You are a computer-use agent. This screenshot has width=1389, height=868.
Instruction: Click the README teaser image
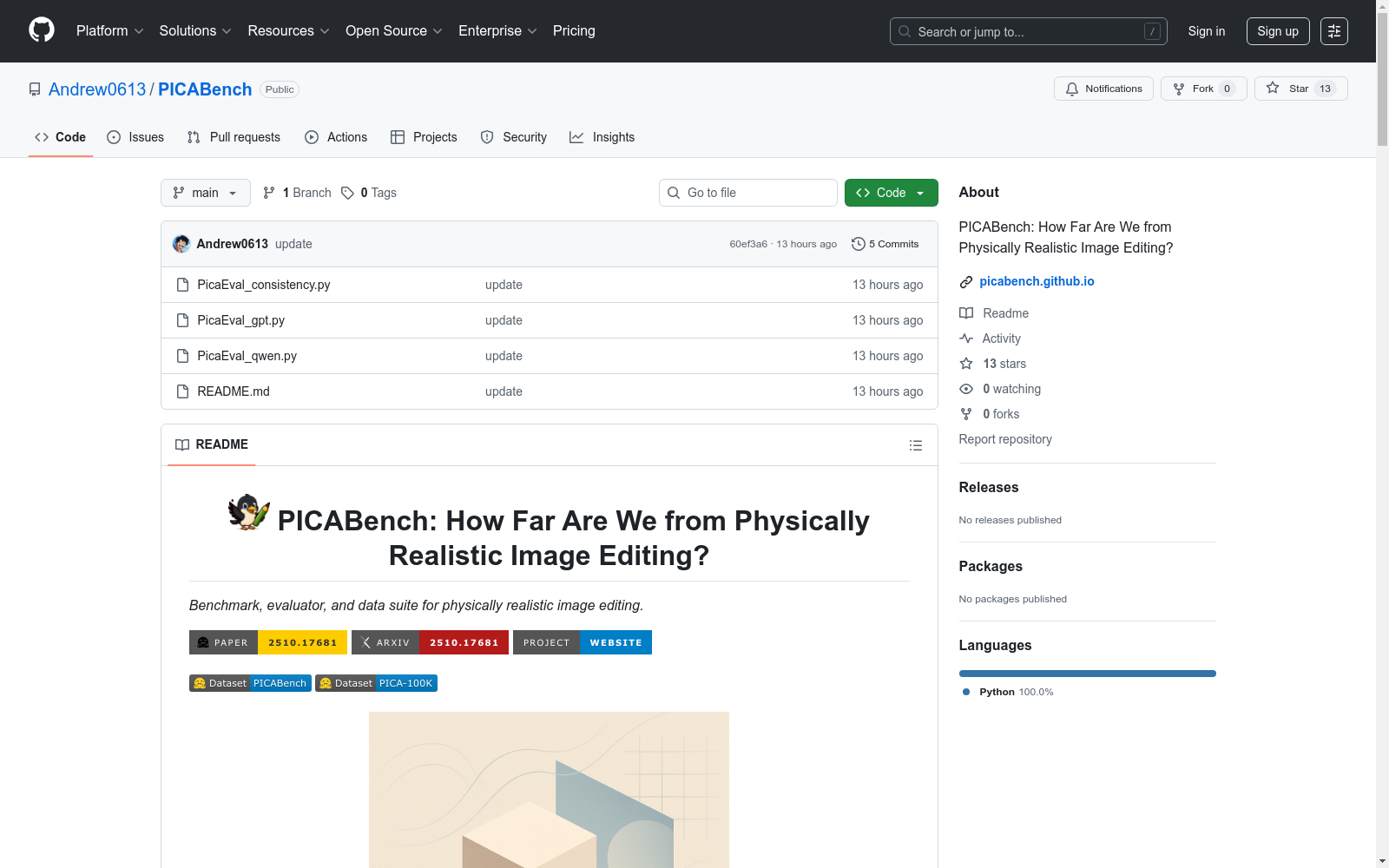point(549,790)
